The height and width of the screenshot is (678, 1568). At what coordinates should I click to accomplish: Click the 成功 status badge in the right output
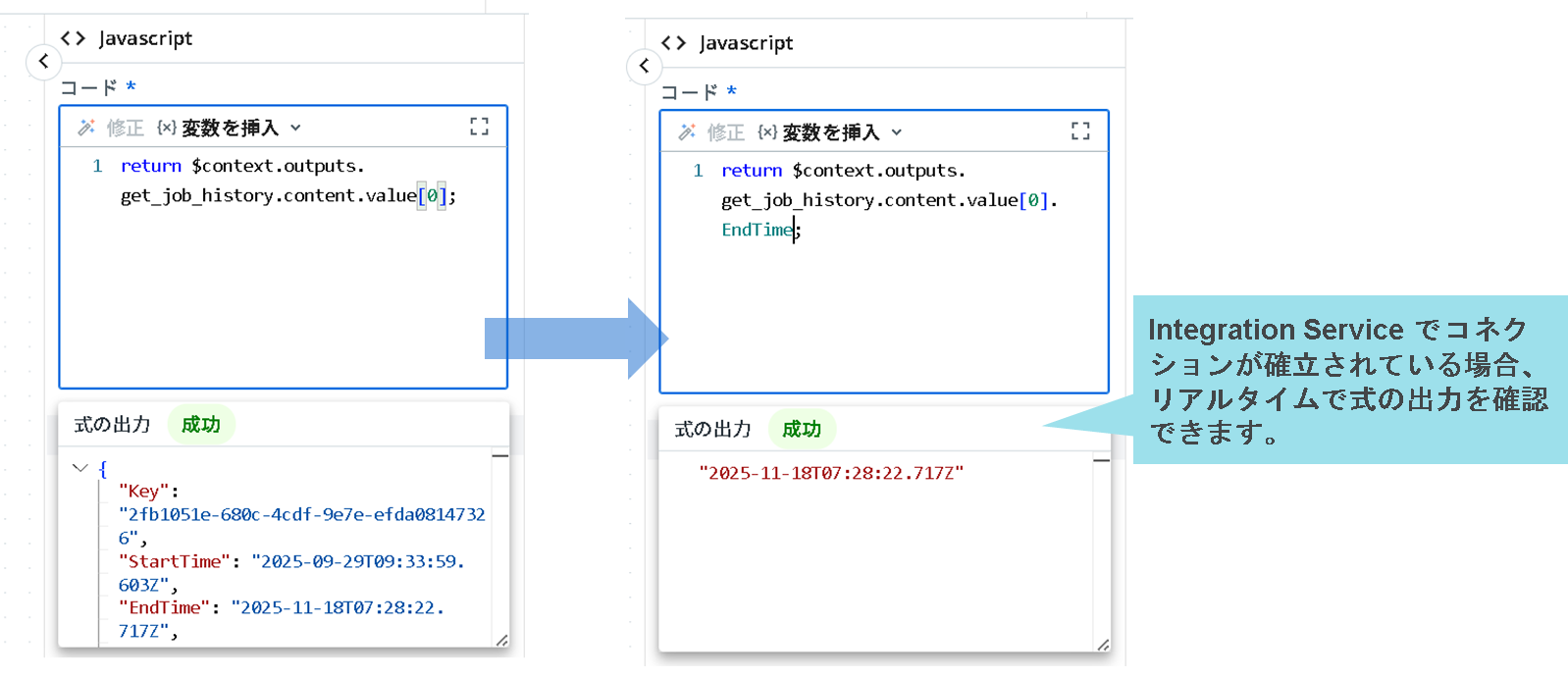[x=802, y=429]
